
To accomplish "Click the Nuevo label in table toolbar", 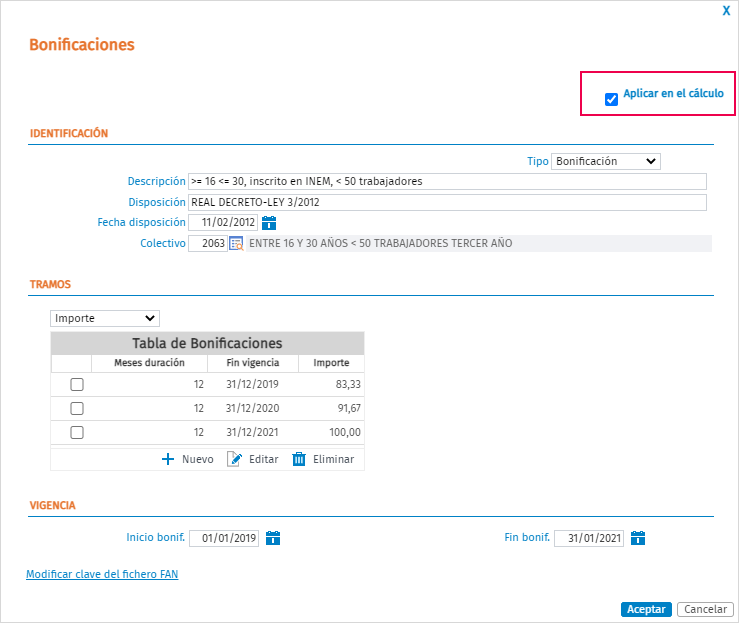I will 197,459.
